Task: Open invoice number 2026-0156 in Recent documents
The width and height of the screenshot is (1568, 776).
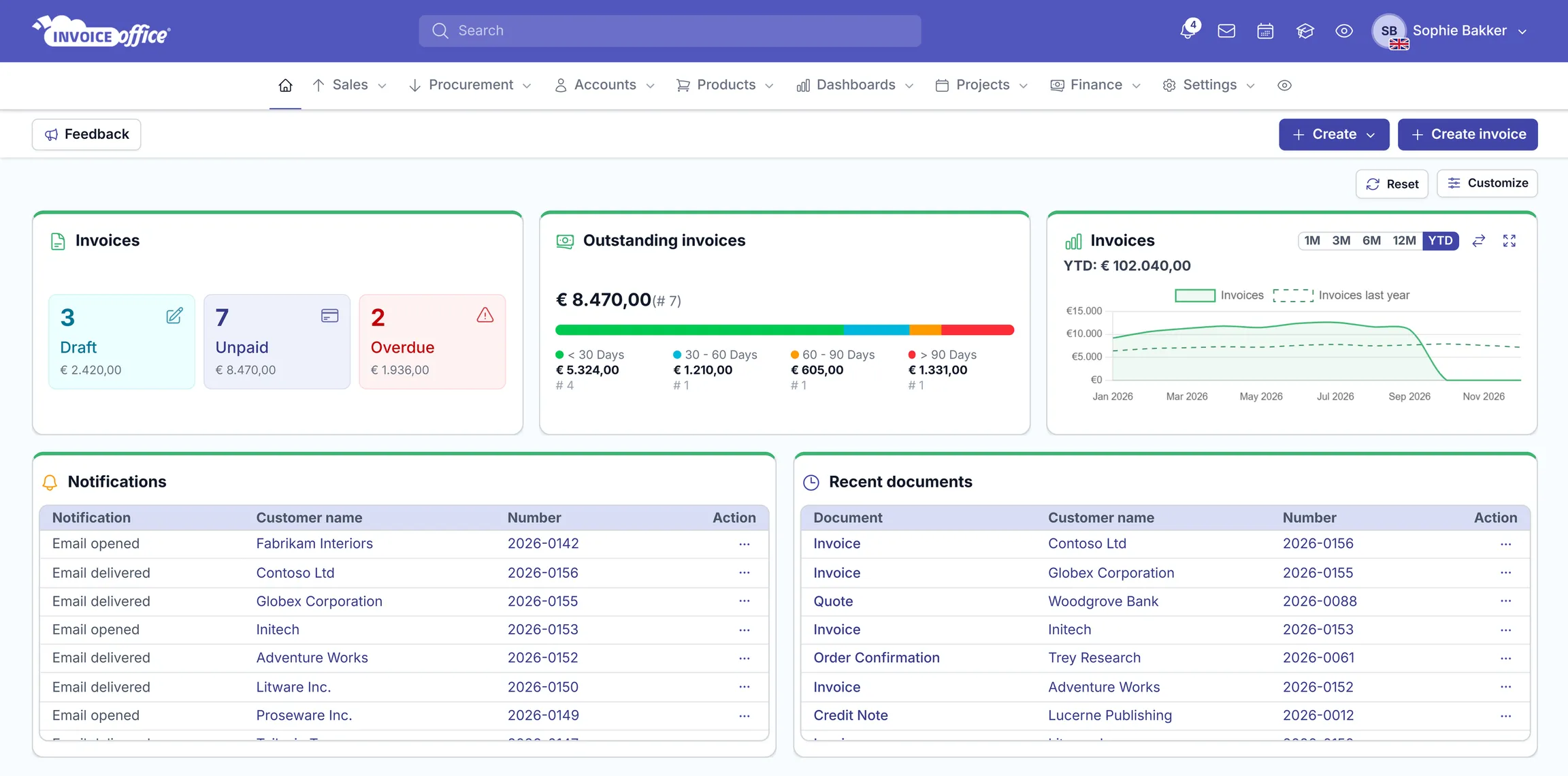Action: [x=1318, y=544]
